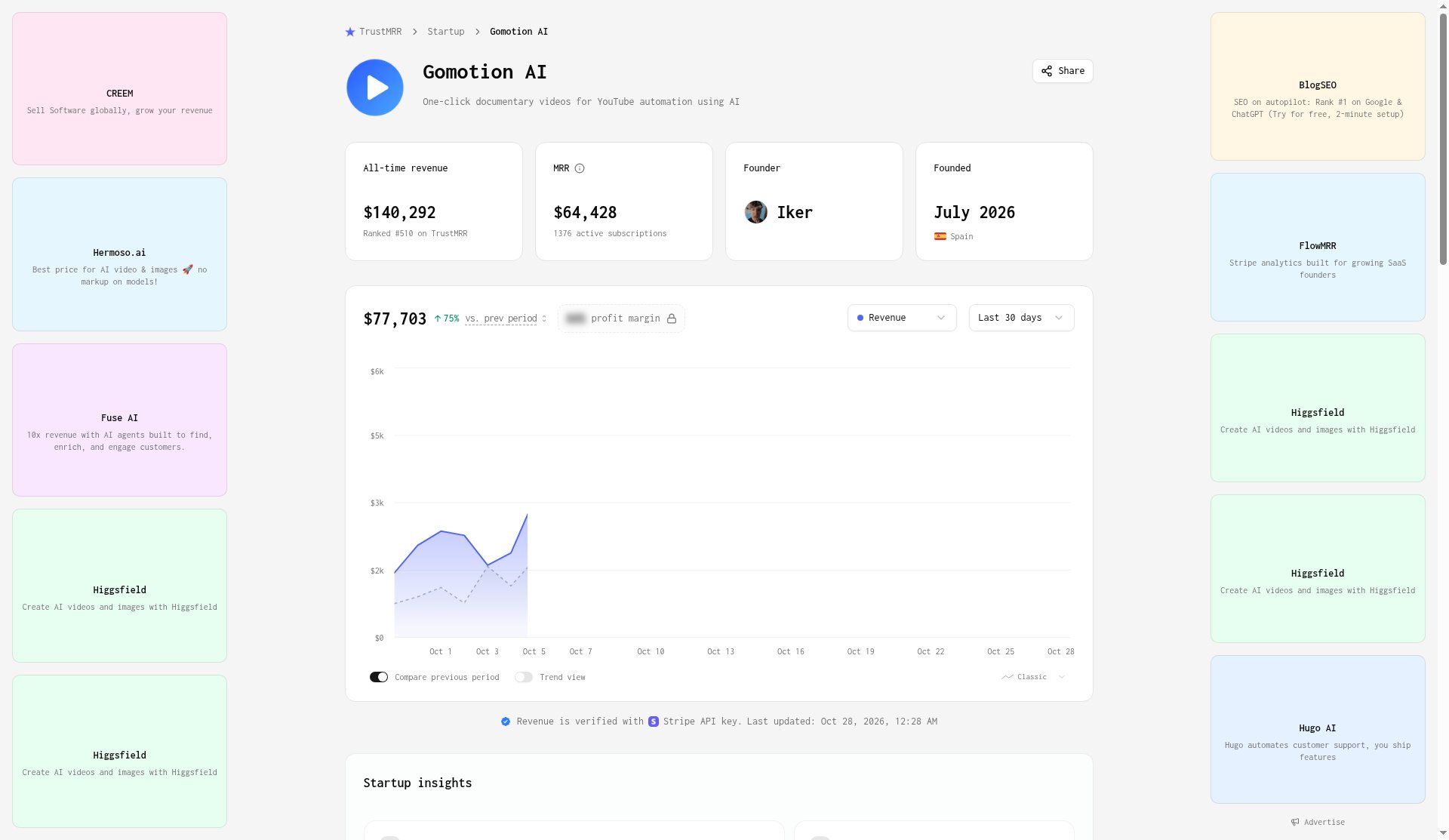1449x840 pixels.
Task: Toggle Compare previous period switch
Action: tap(379, 677)
